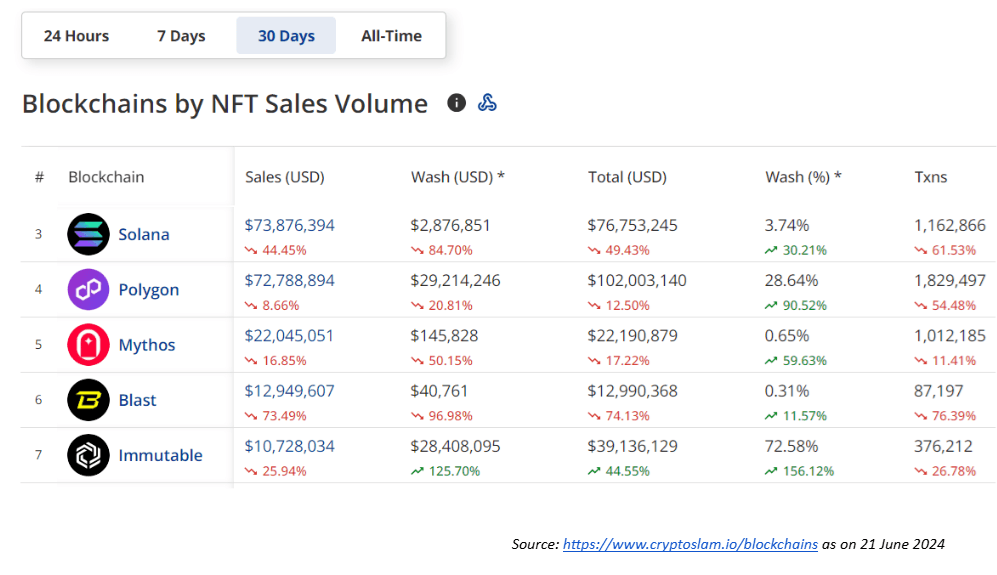Select the 30 Days time range
Image resolution: width=997 pixels, height=575 pixels.
286,36
